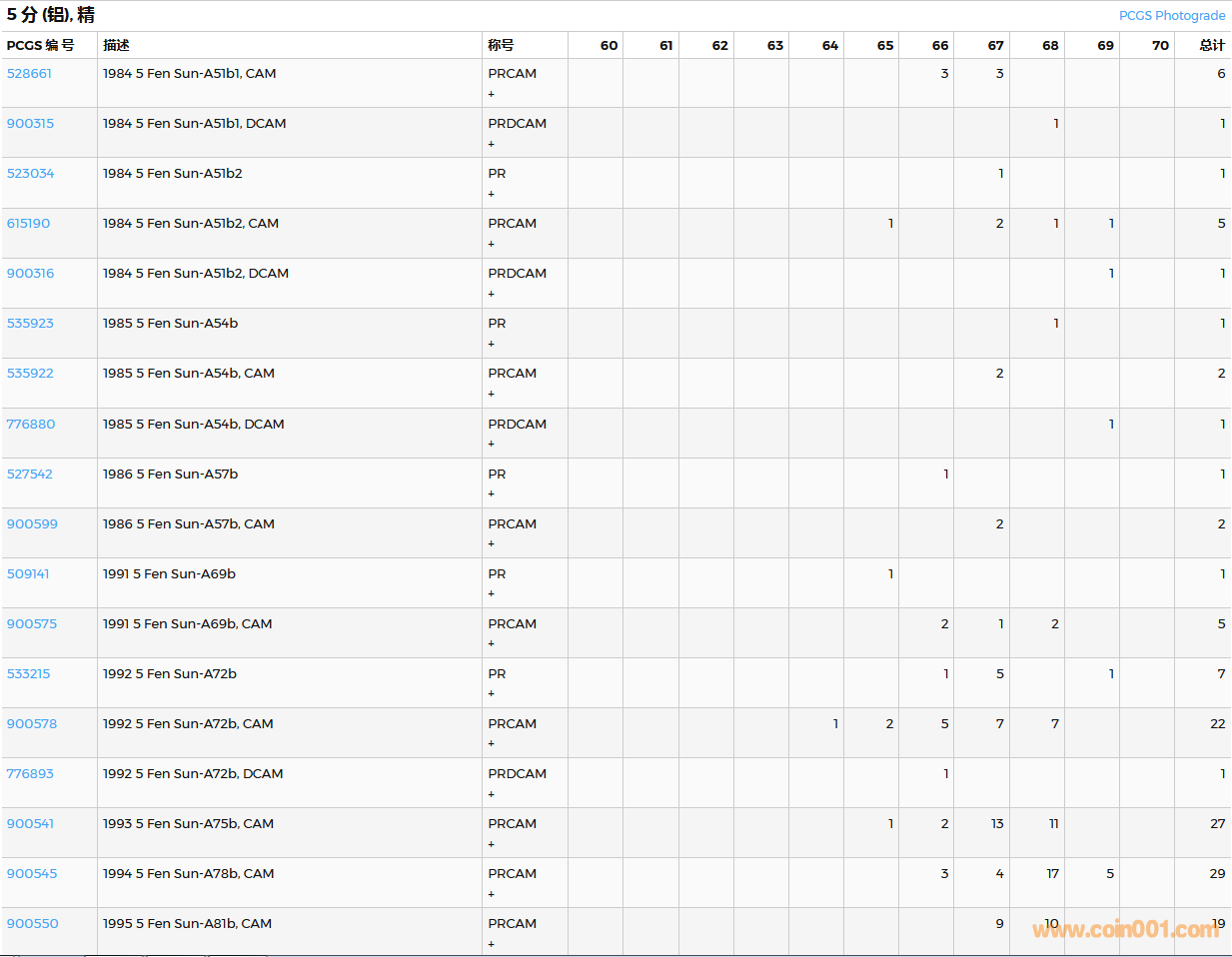
Task: Expand plus sign in 1985 Sun-A54b PR row
Action: pyautogui.click(x=492, y=345)
